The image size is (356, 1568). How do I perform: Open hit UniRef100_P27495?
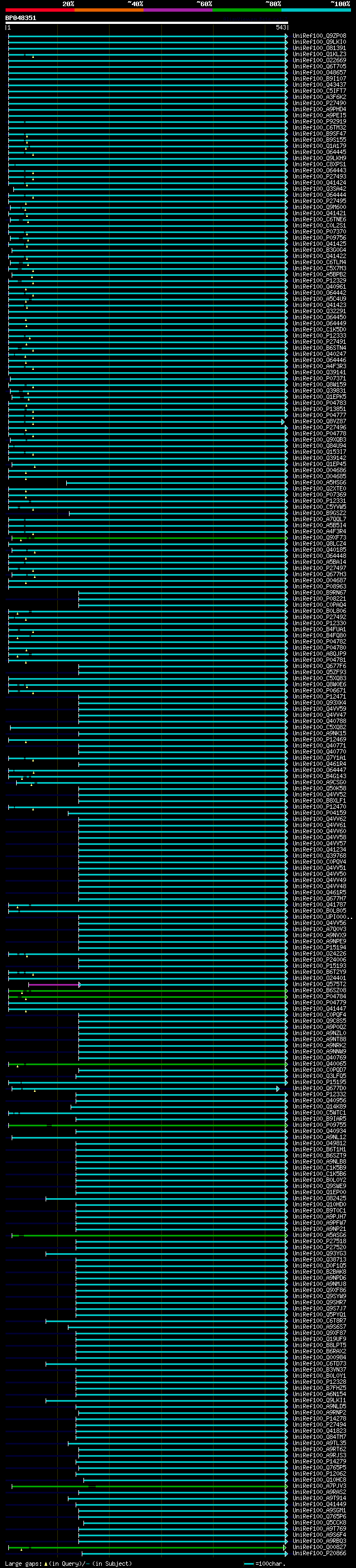coord(319,201)
